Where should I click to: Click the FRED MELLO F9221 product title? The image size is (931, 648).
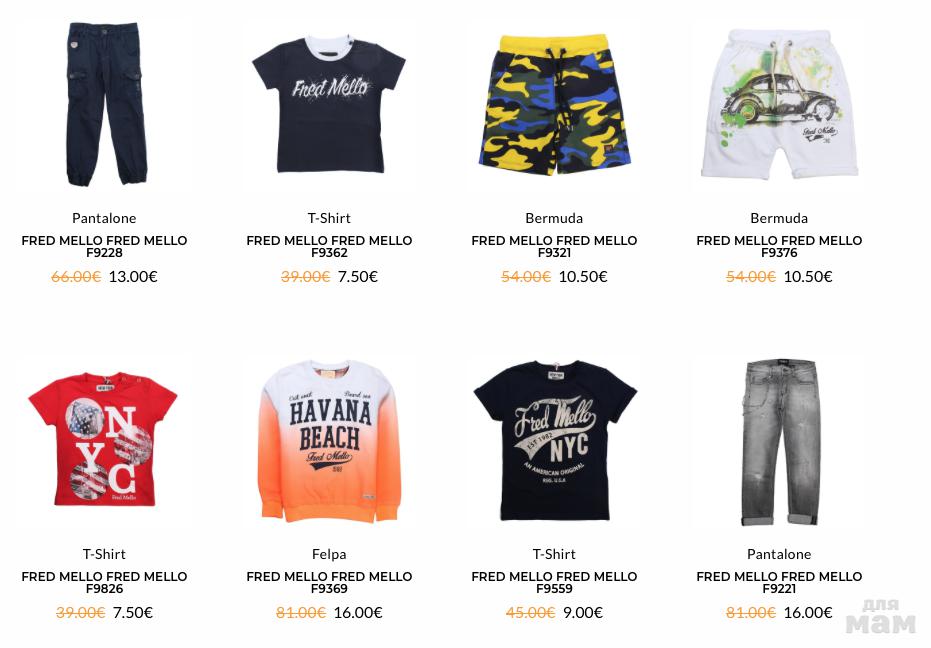[x=779, y=582]
